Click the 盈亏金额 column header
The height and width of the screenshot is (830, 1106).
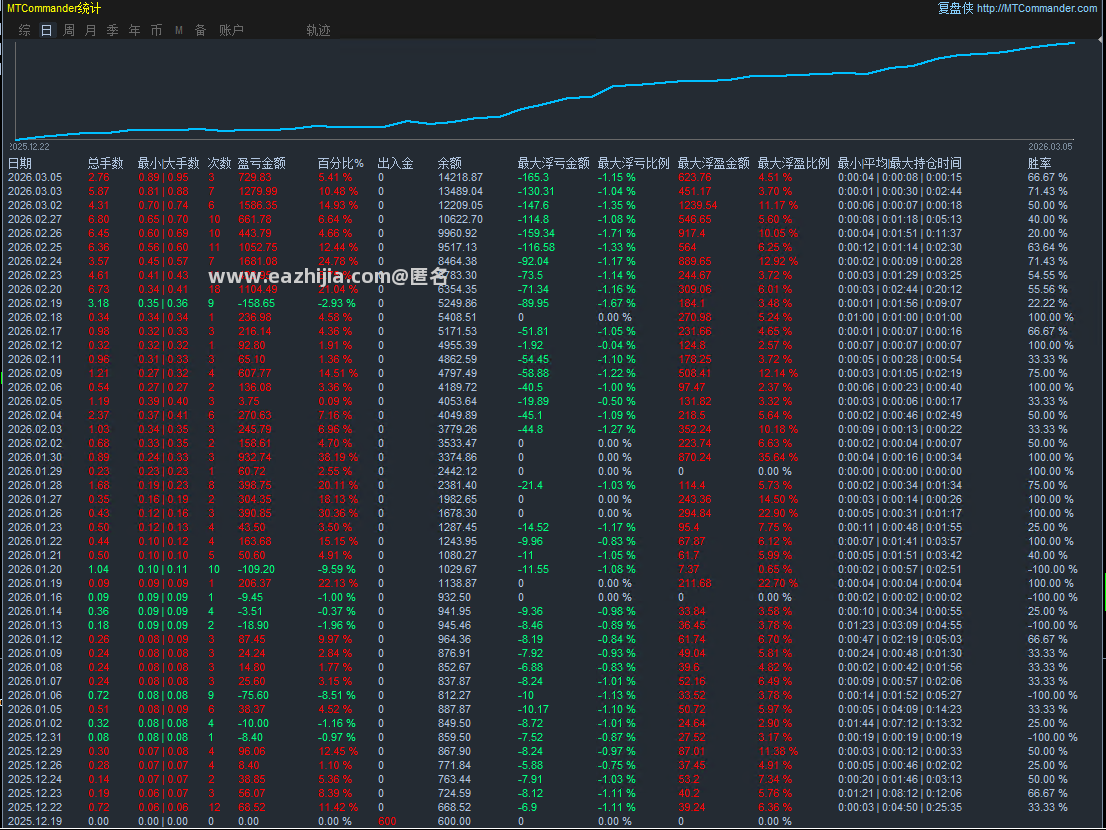tap(261, 163)
